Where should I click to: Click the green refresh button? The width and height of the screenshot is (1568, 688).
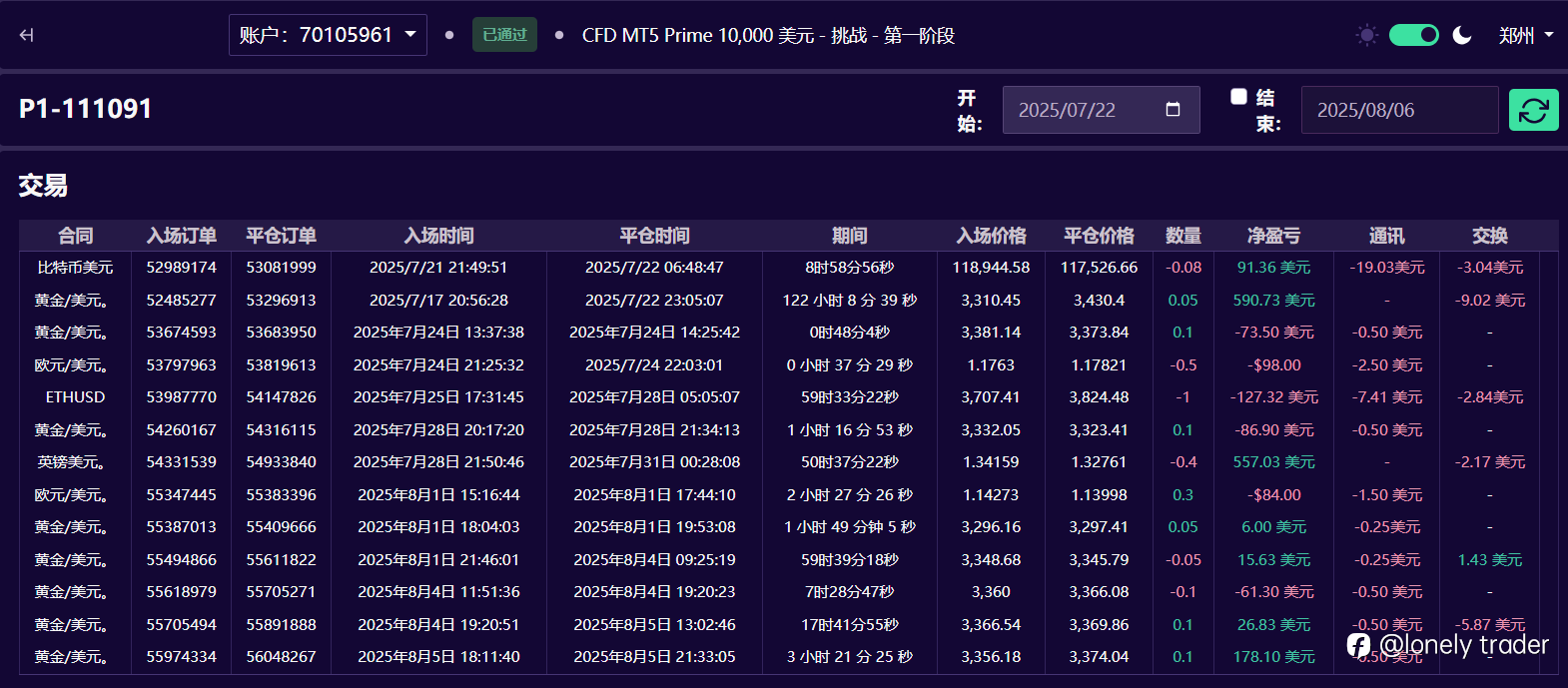1533,110
